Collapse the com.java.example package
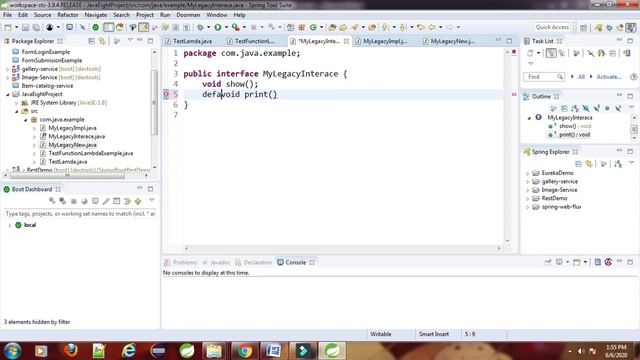Screen dimensions: 640x360 coord(26,120)
